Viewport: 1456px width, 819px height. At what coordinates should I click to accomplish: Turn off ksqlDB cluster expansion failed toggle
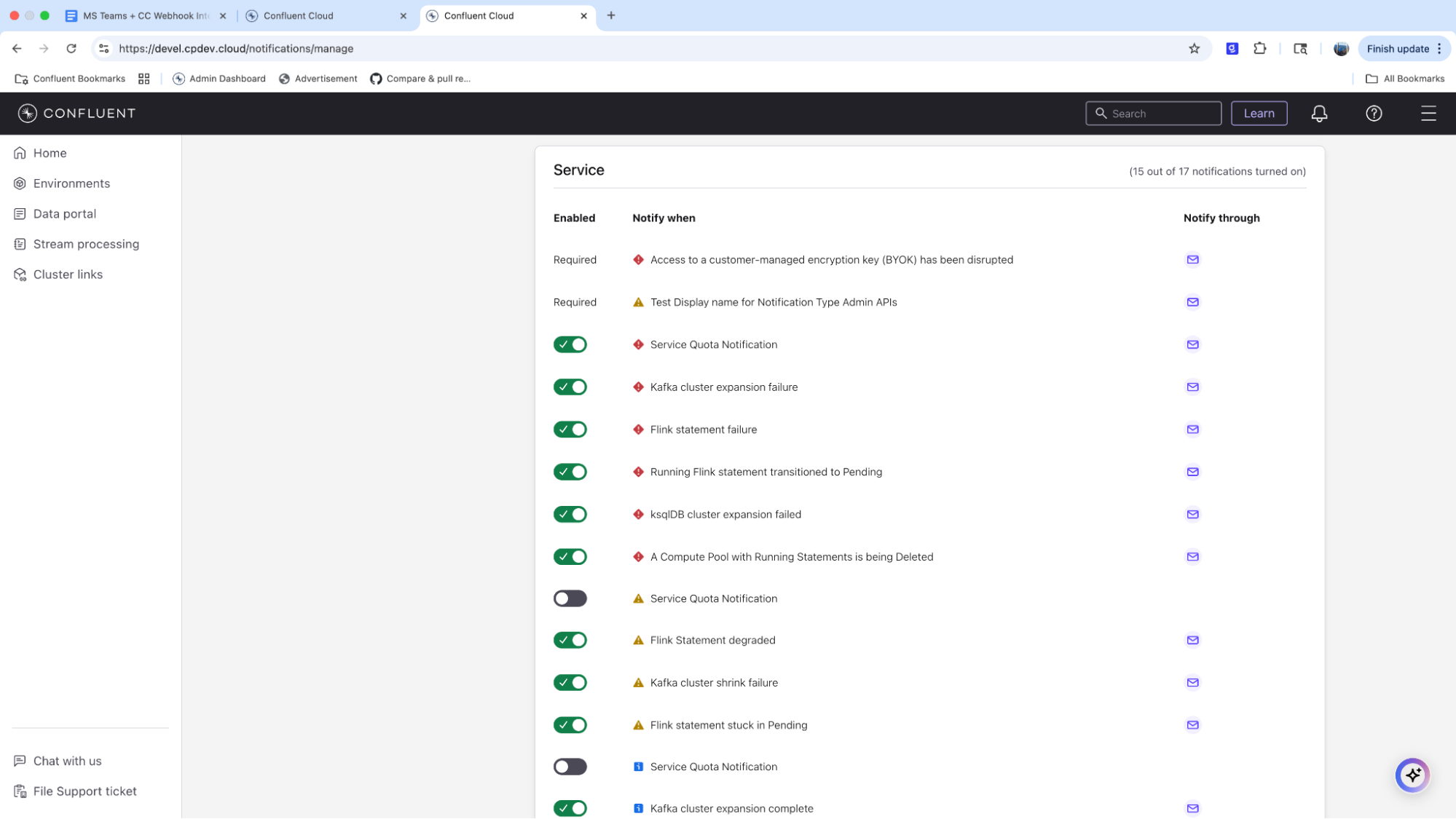pos(570,515)
